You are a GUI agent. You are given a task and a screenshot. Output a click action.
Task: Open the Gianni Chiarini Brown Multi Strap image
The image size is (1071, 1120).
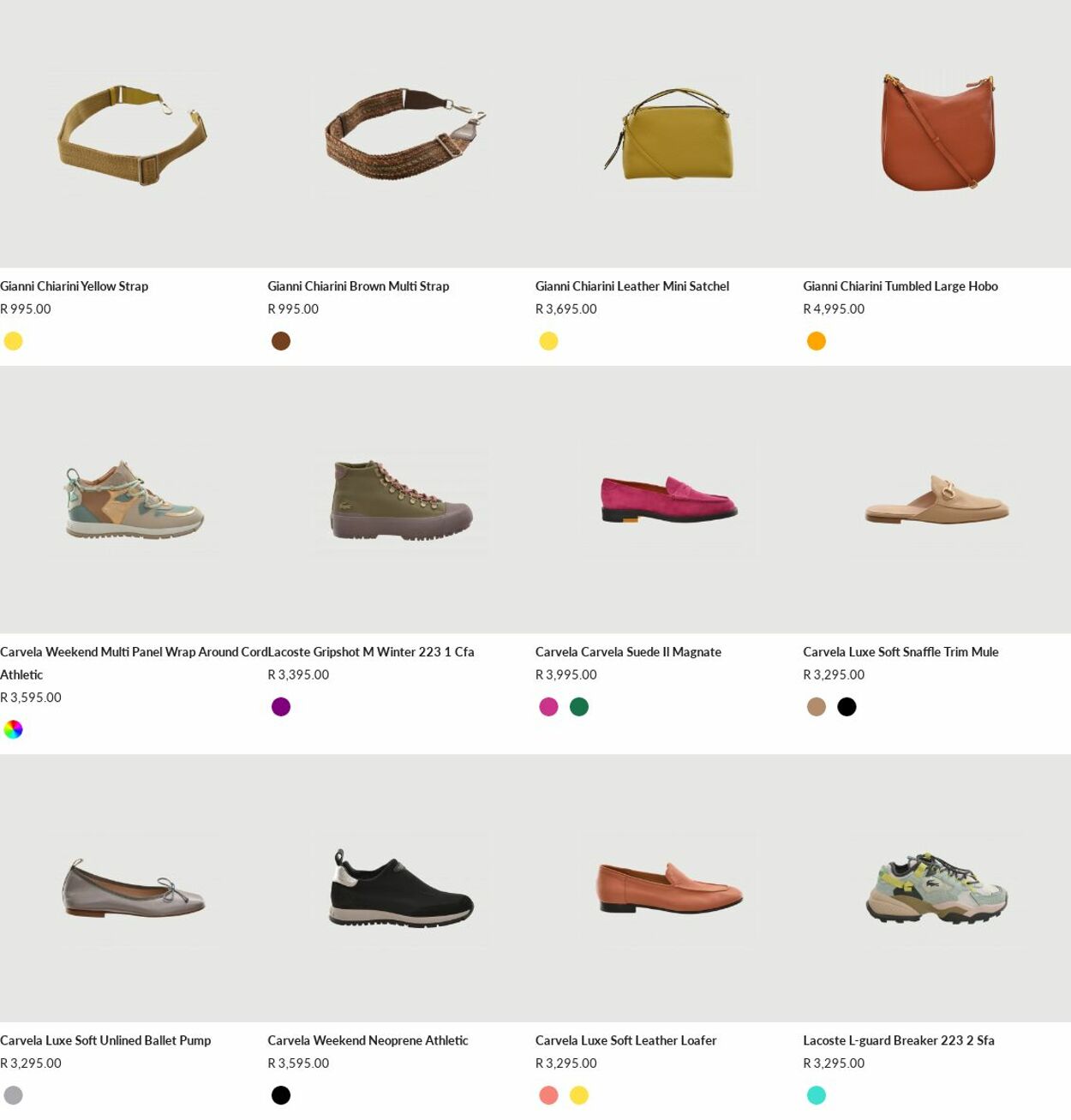[401, 134]
